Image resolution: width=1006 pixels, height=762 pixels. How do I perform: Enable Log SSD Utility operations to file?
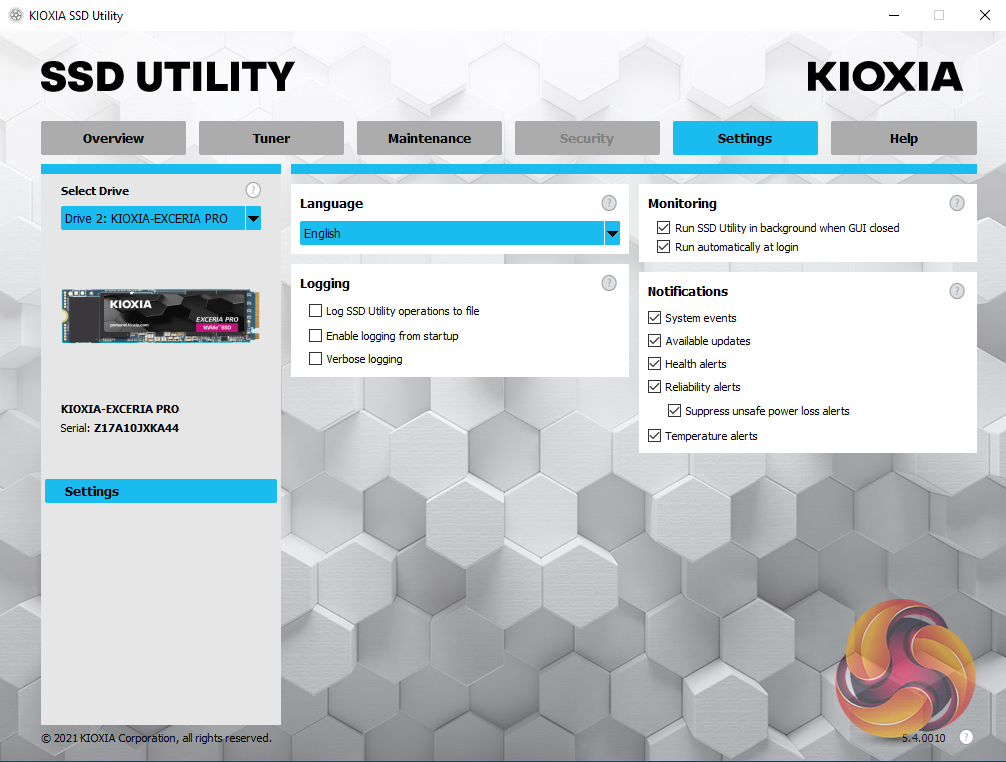click(x=315, y=310)
